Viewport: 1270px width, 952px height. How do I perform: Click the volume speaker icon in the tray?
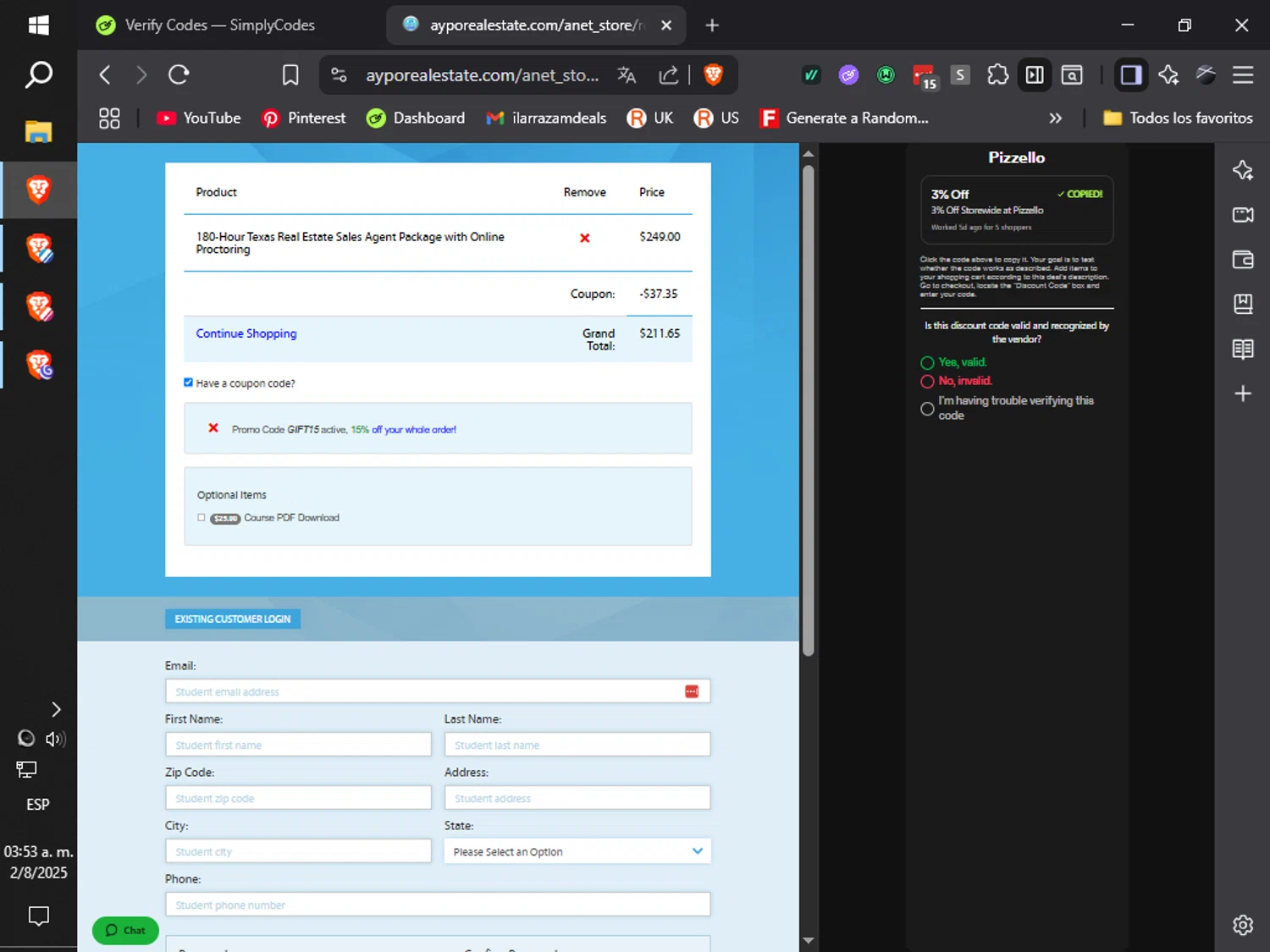pos(56,739)
